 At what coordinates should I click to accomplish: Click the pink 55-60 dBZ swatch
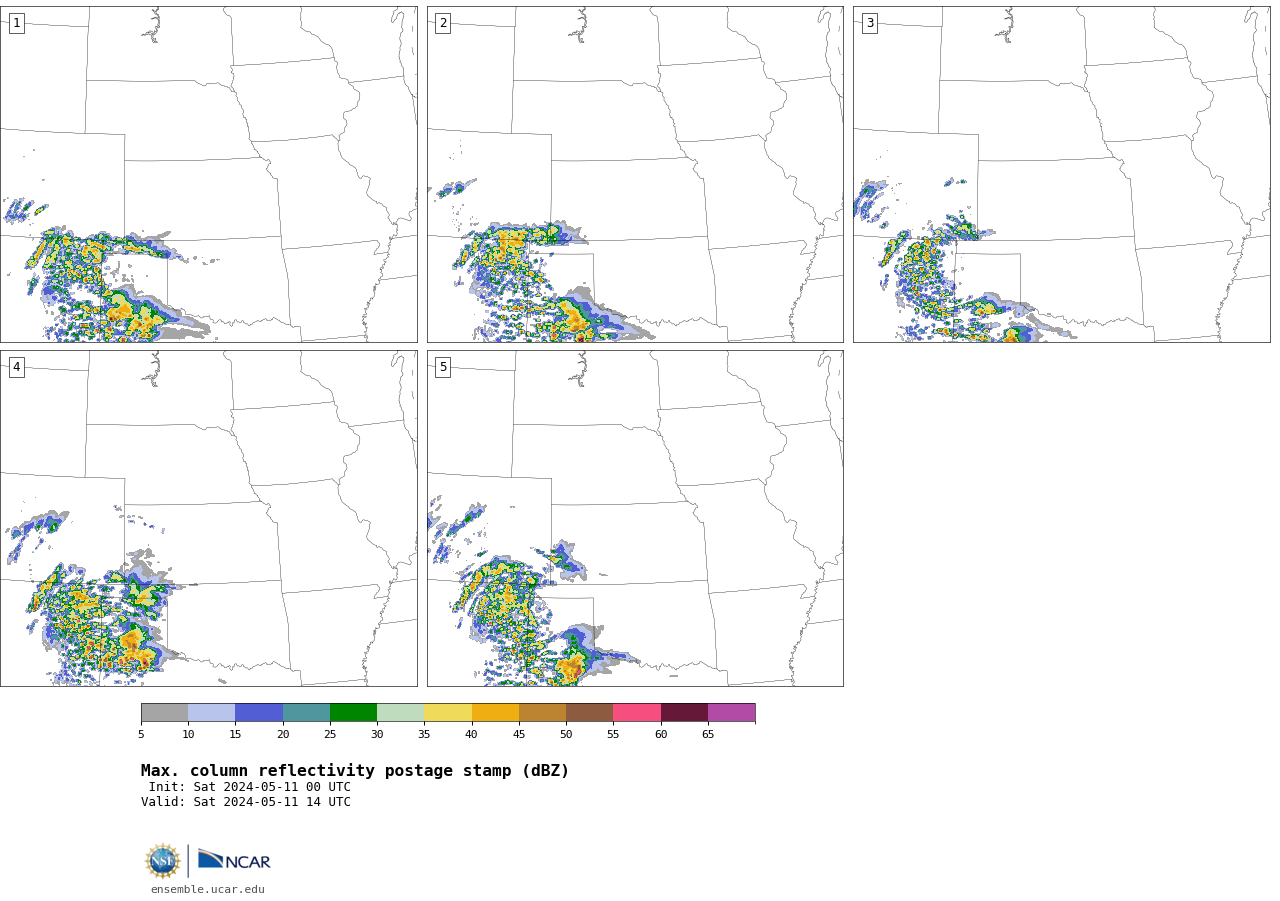click(637, 712)
